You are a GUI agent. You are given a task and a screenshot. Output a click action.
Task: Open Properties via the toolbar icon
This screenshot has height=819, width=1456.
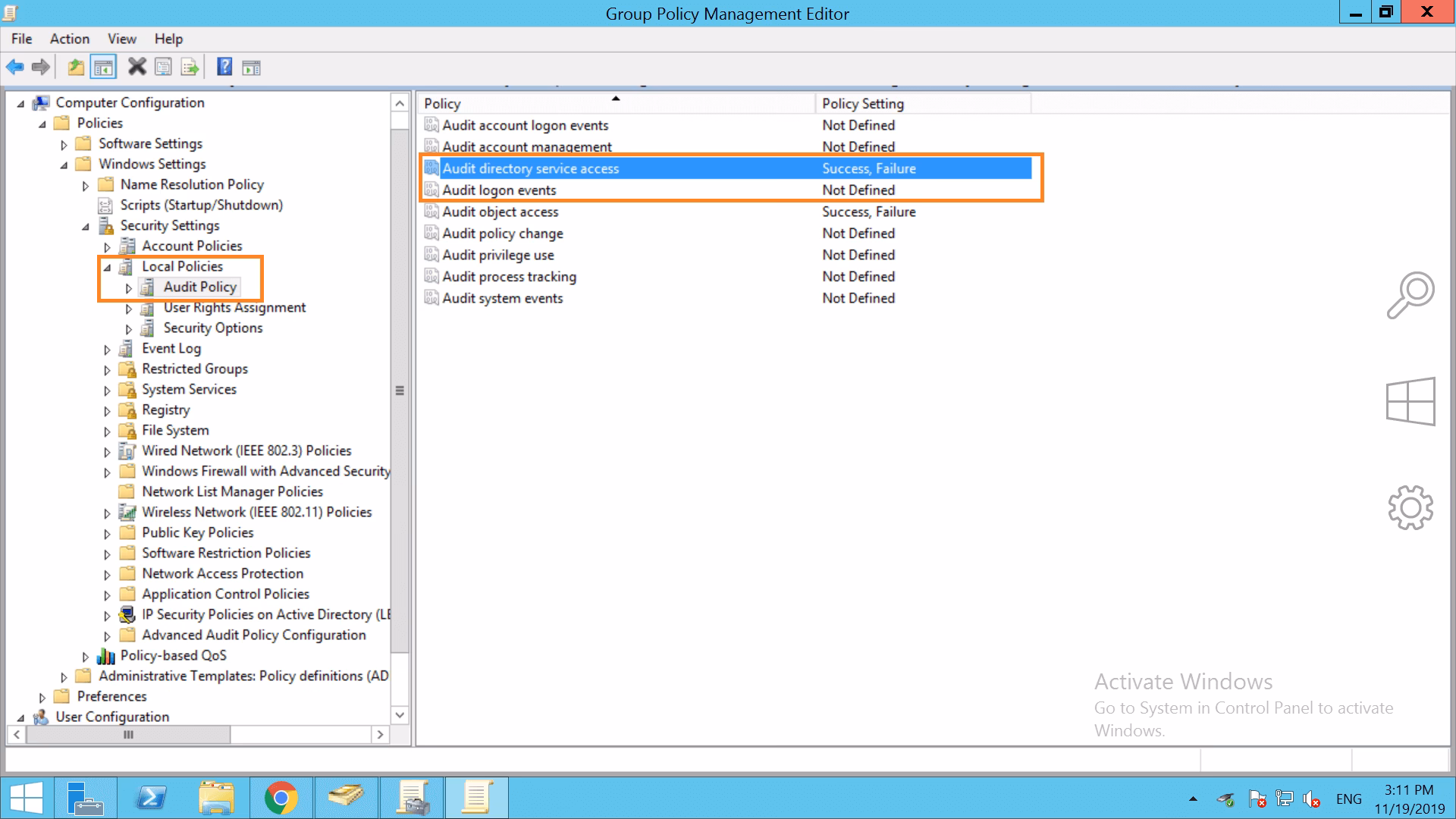click(x=163, y=67)
